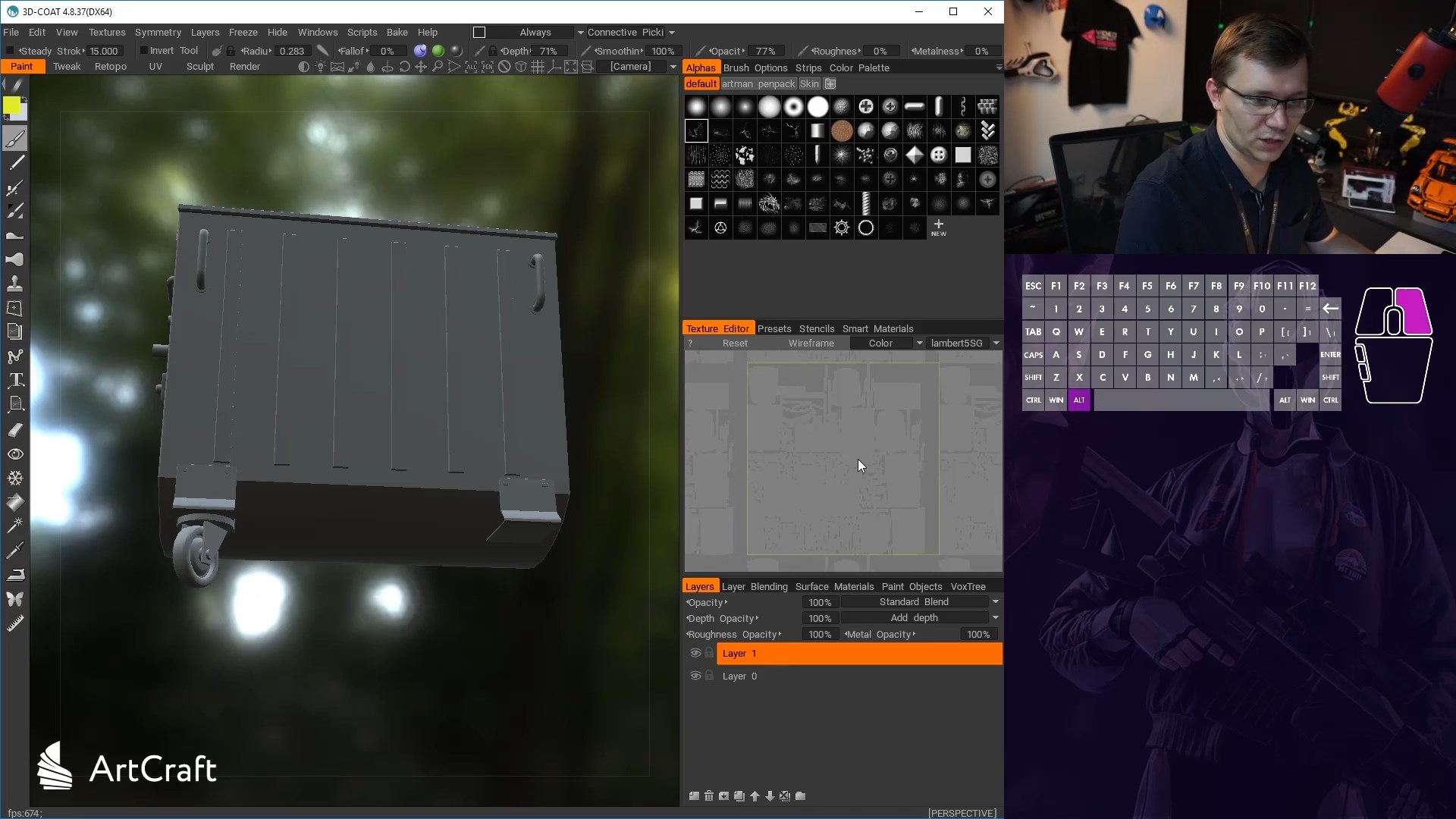Select the Text tool in left toolbar

pos(15,380)
